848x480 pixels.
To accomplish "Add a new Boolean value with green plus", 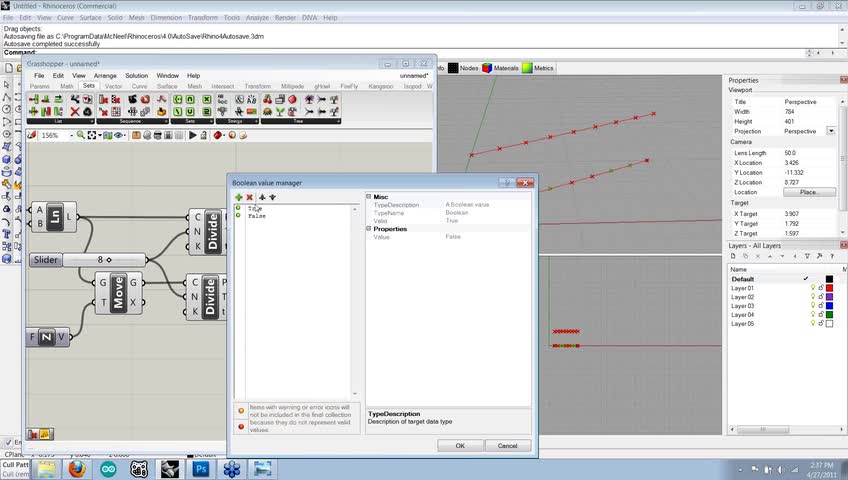I will (x=238, y=197).
